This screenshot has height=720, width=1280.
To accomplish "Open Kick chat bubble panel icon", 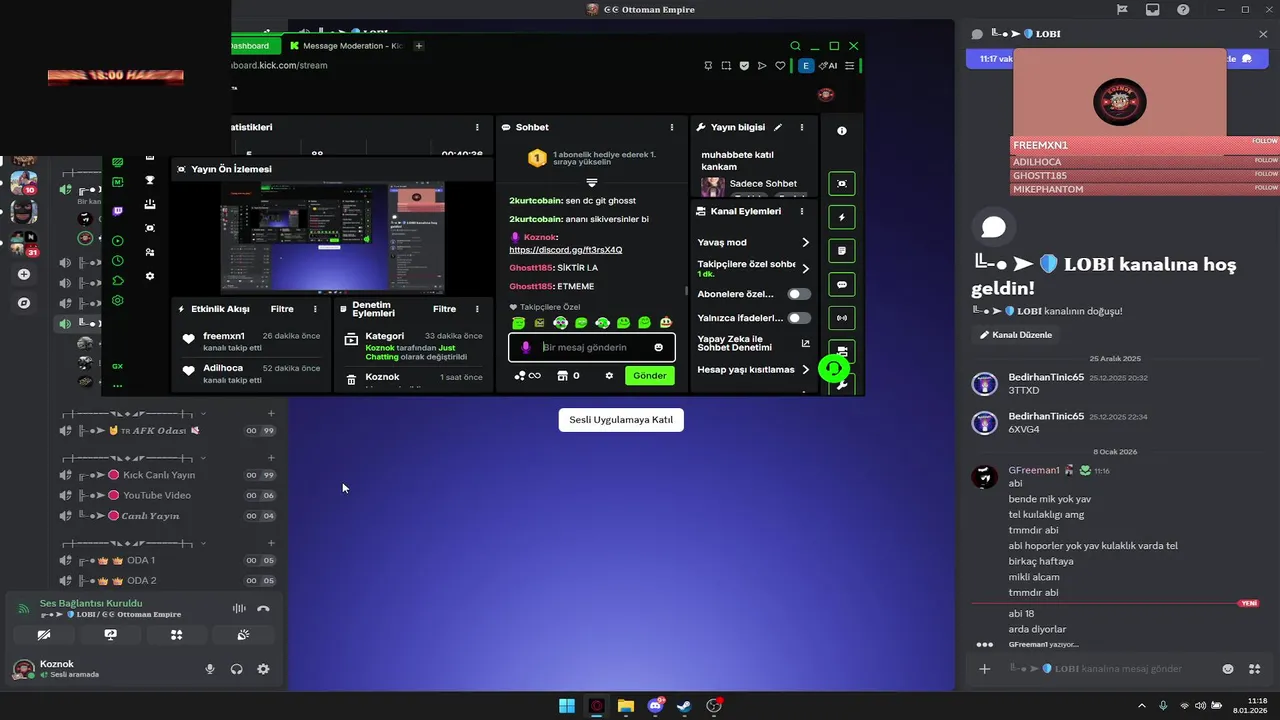I will click(x=842, y=284).
